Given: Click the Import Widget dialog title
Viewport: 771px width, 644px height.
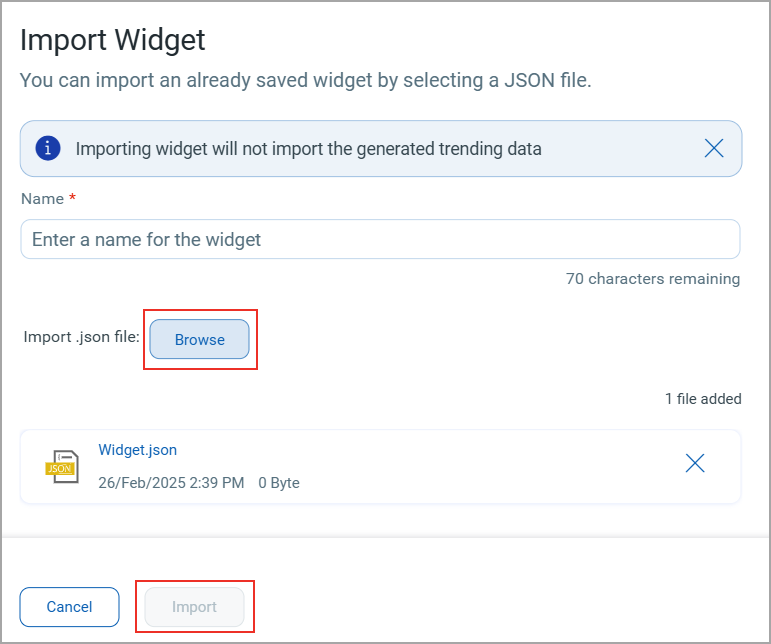Looking at the screenshot, I should [x=113, y=40].
